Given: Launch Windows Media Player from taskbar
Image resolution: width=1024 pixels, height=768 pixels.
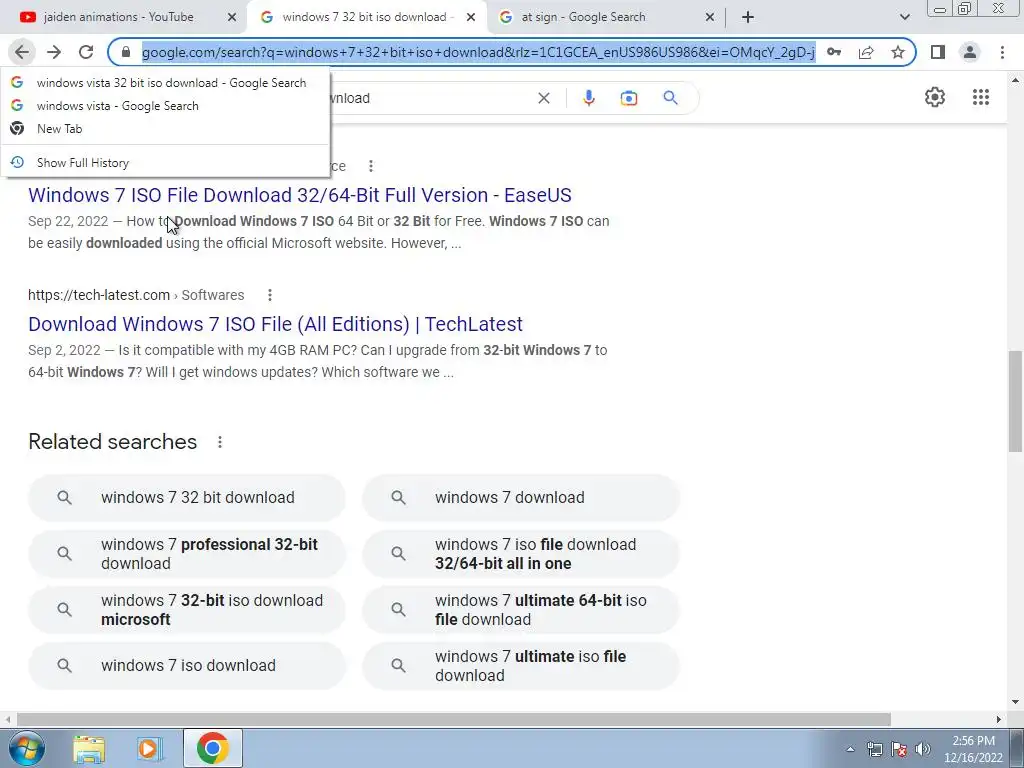Looking at the screenshot, I should tap(150, 749).
